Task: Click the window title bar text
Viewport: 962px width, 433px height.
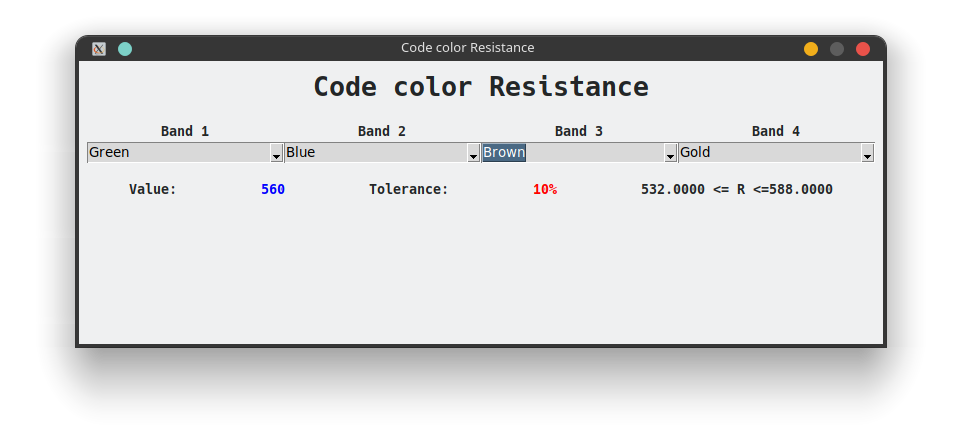Action: 468,48
